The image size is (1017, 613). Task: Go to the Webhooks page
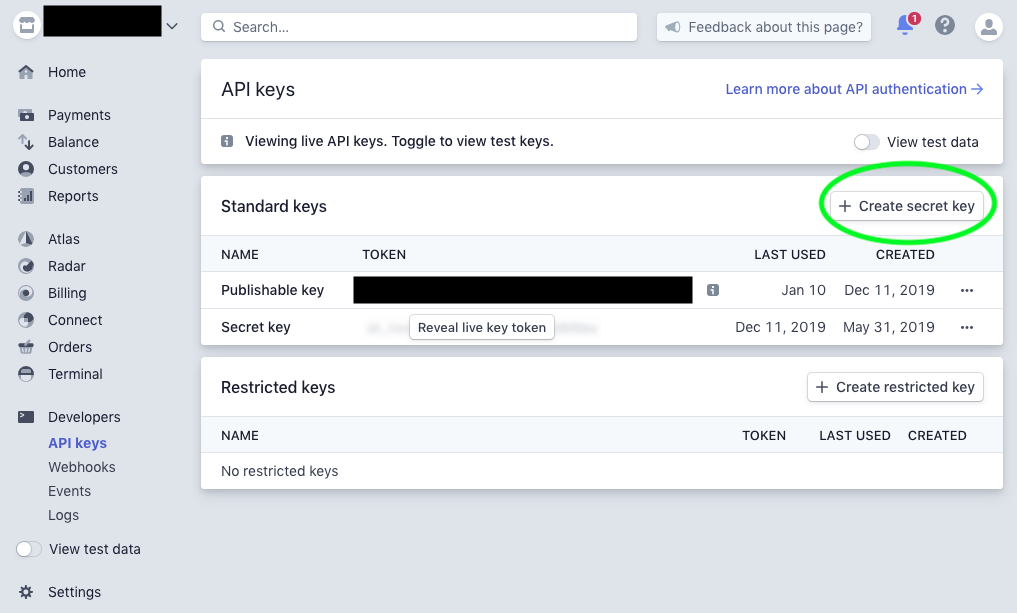(x=81, y=467)
